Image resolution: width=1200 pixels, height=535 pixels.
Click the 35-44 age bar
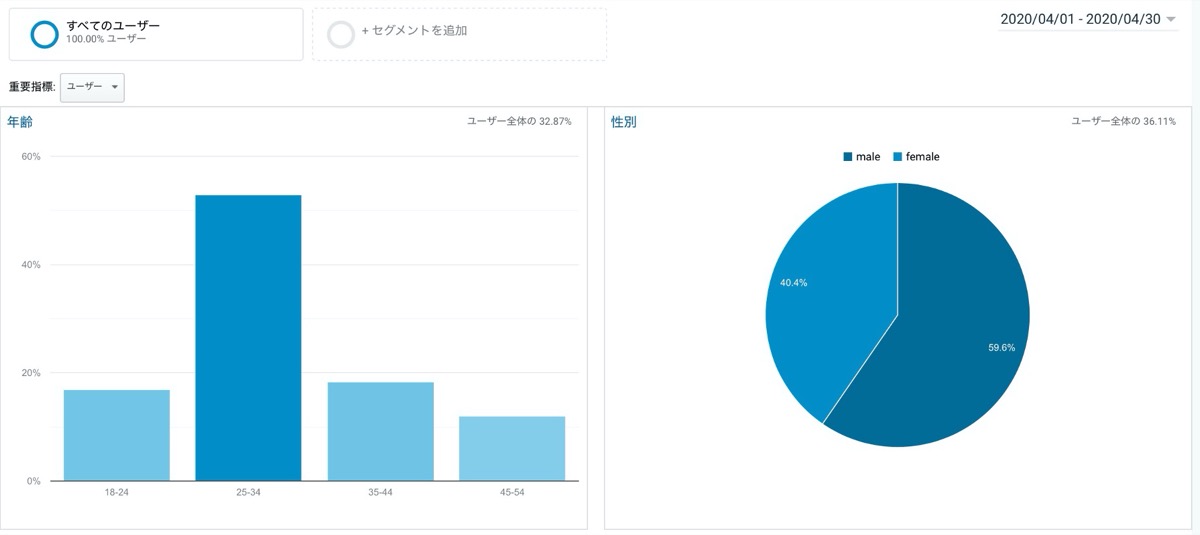click(x=380, y=432)
